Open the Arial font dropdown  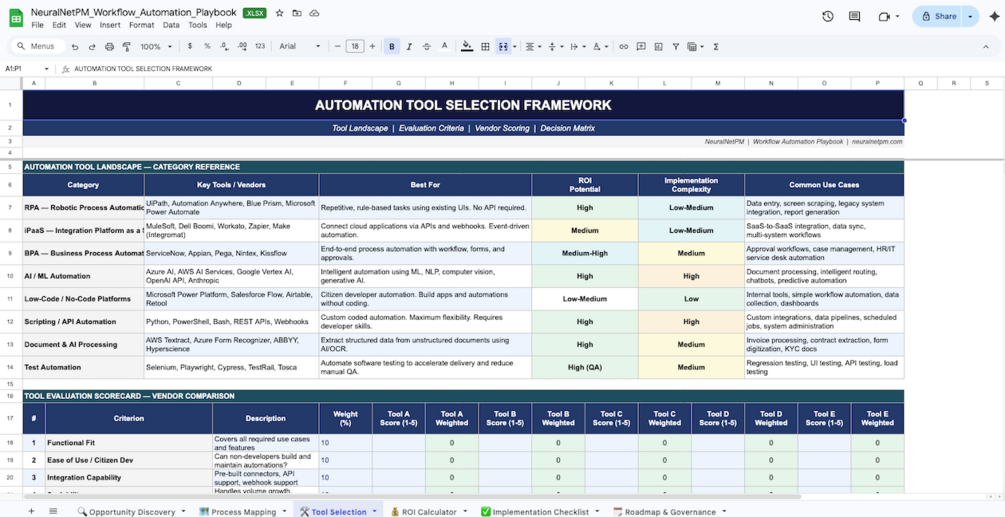pos(299,47)
